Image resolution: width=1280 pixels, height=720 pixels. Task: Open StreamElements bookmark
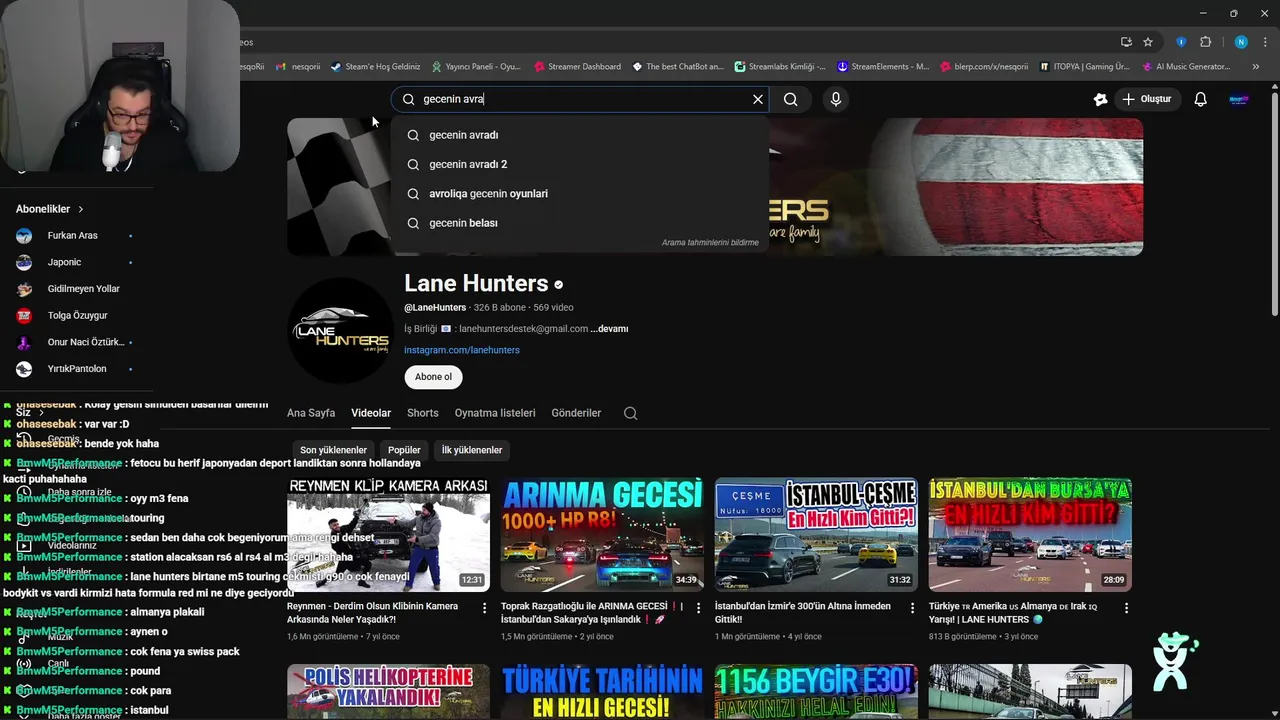pos(883,67)
